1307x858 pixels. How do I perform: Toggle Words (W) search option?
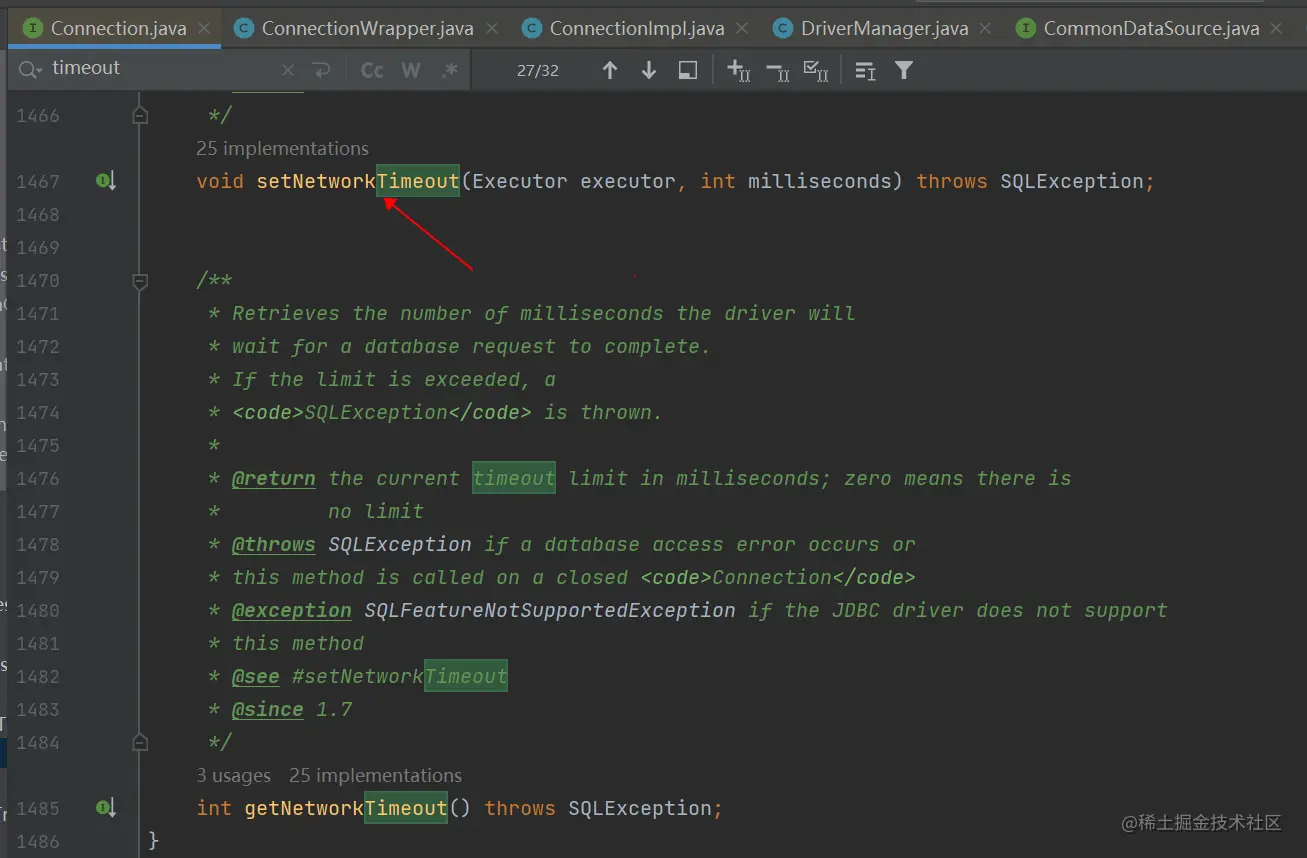point(411,70)
